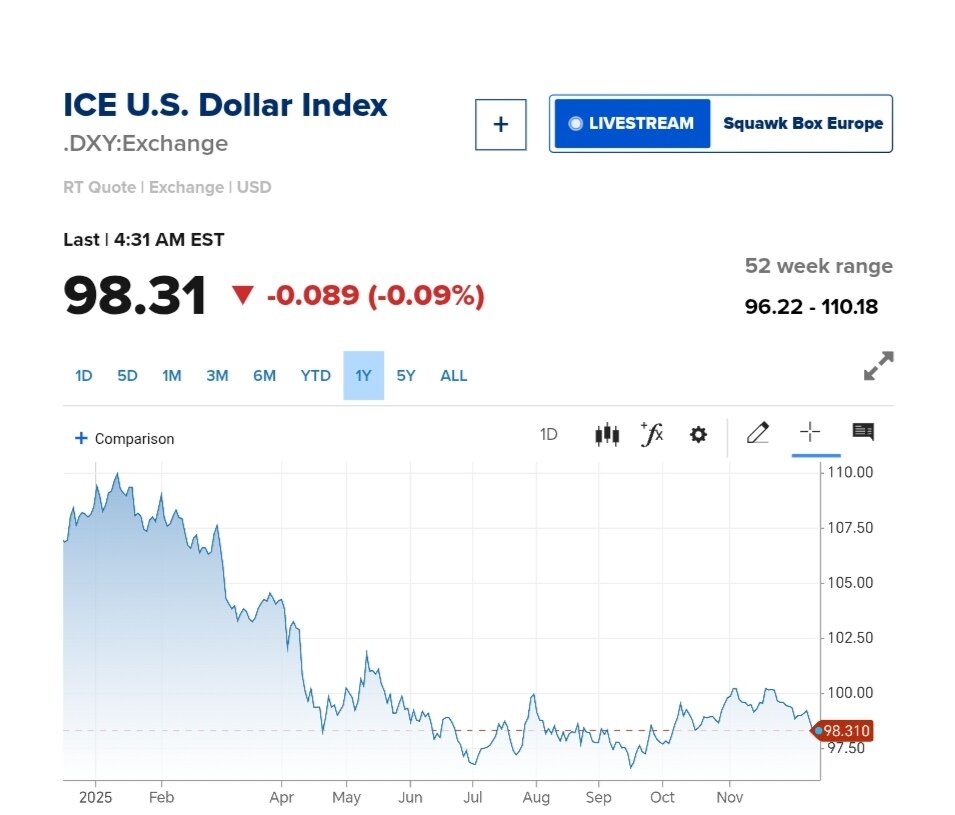The height and width of the screenshot is (815, 955).
Task: Show the 5Y time range
Action: click(405, 376)
